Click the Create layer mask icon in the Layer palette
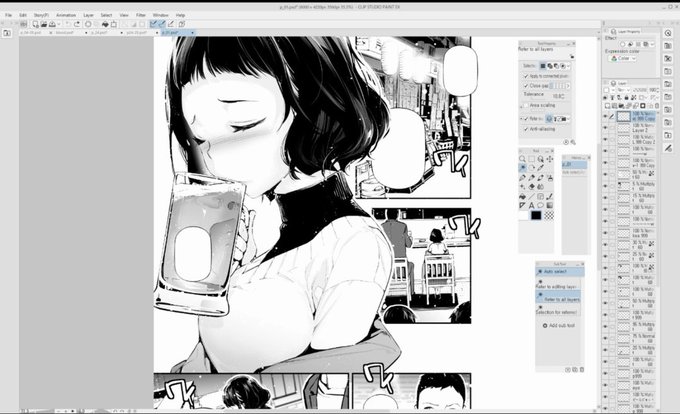This screenshot has width=680, height=414. (x=643, y=105)
